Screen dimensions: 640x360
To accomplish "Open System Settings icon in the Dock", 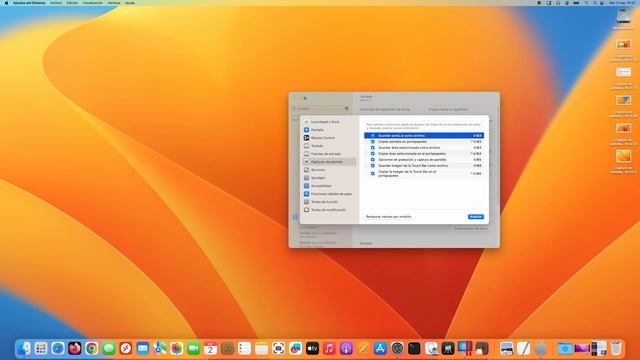I will click(397, 348).
